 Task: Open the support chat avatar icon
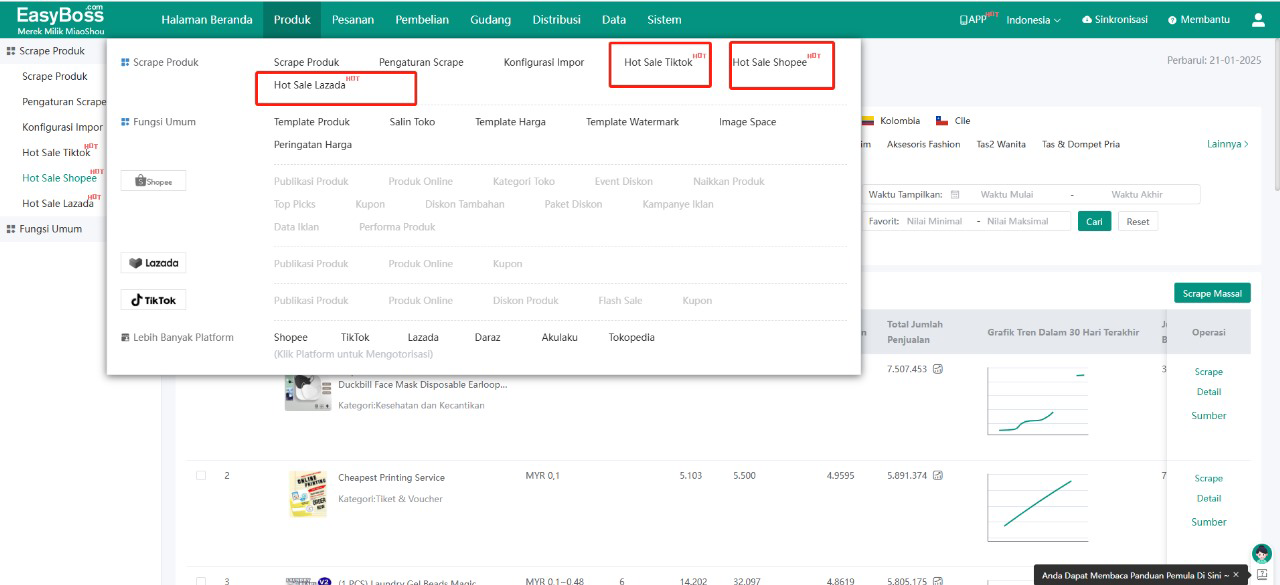coord(1261,553)
